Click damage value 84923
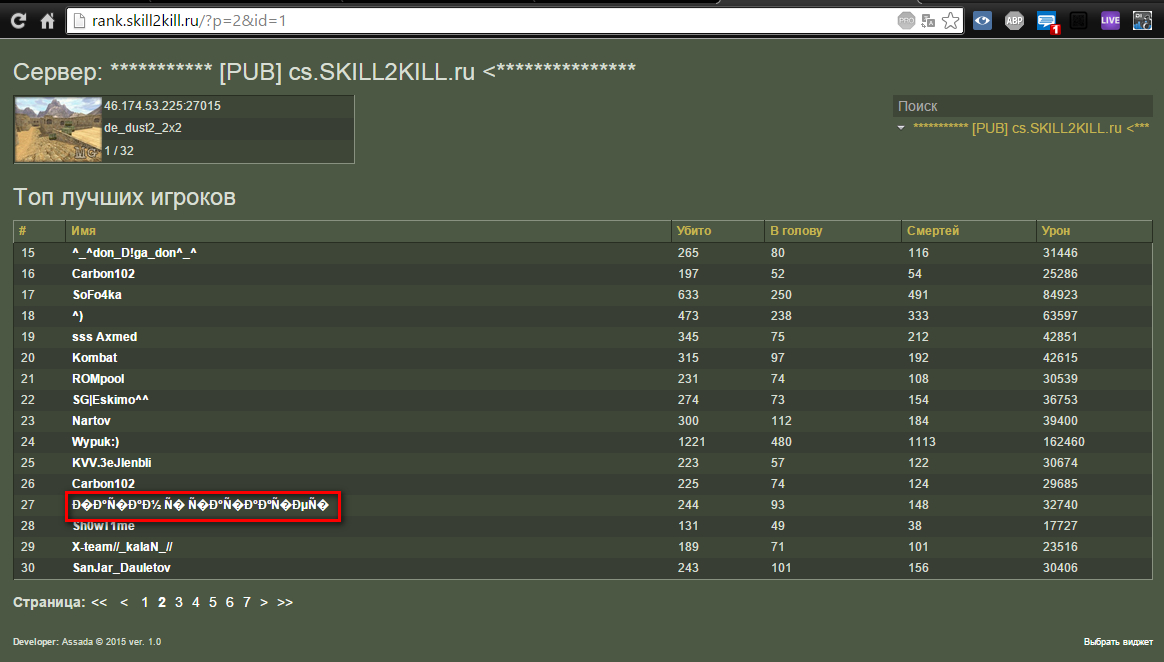Viewport: 1164px width, 662px height. [1060, 295]
